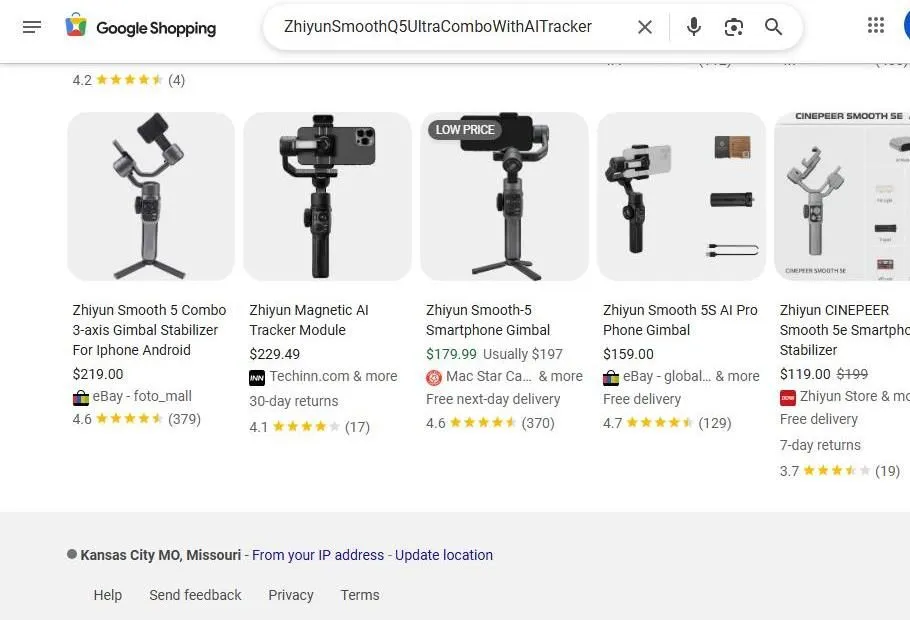Open the main navigation hamburger menu
The height and width of the screenshot is (620, 910).
[32, 27]
